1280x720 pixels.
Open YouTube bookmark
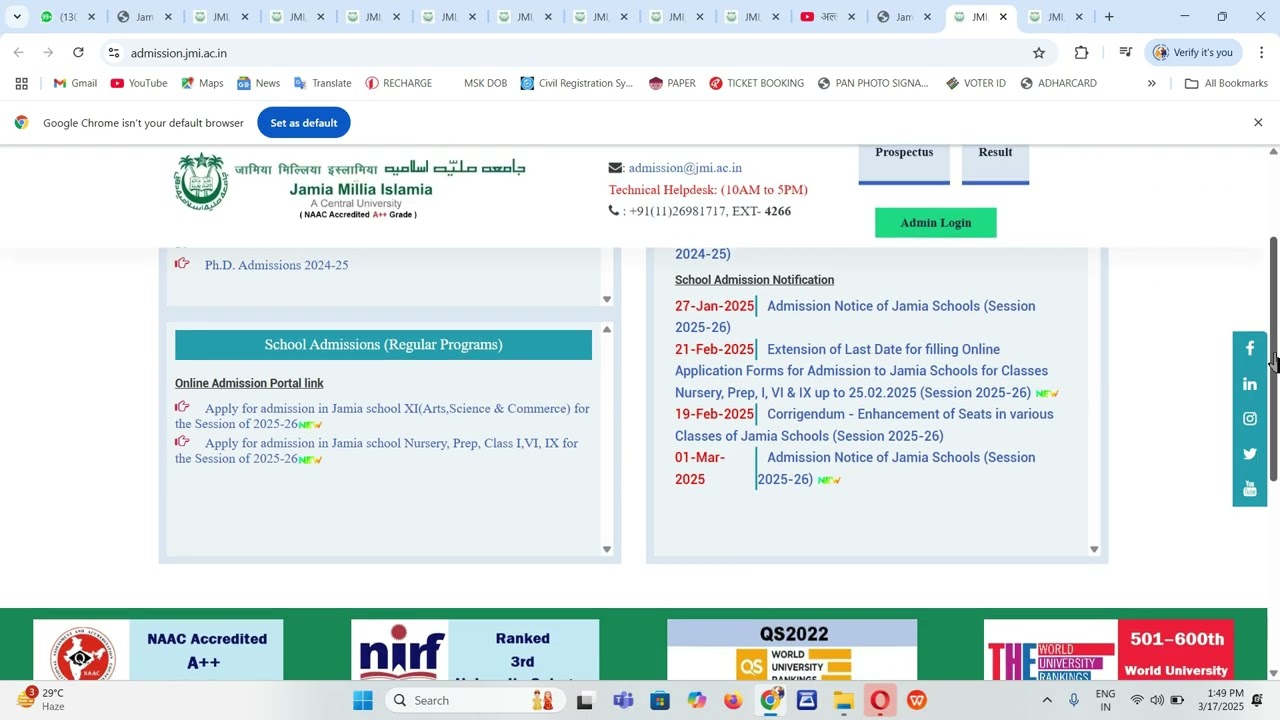click(x=139, y=83)
